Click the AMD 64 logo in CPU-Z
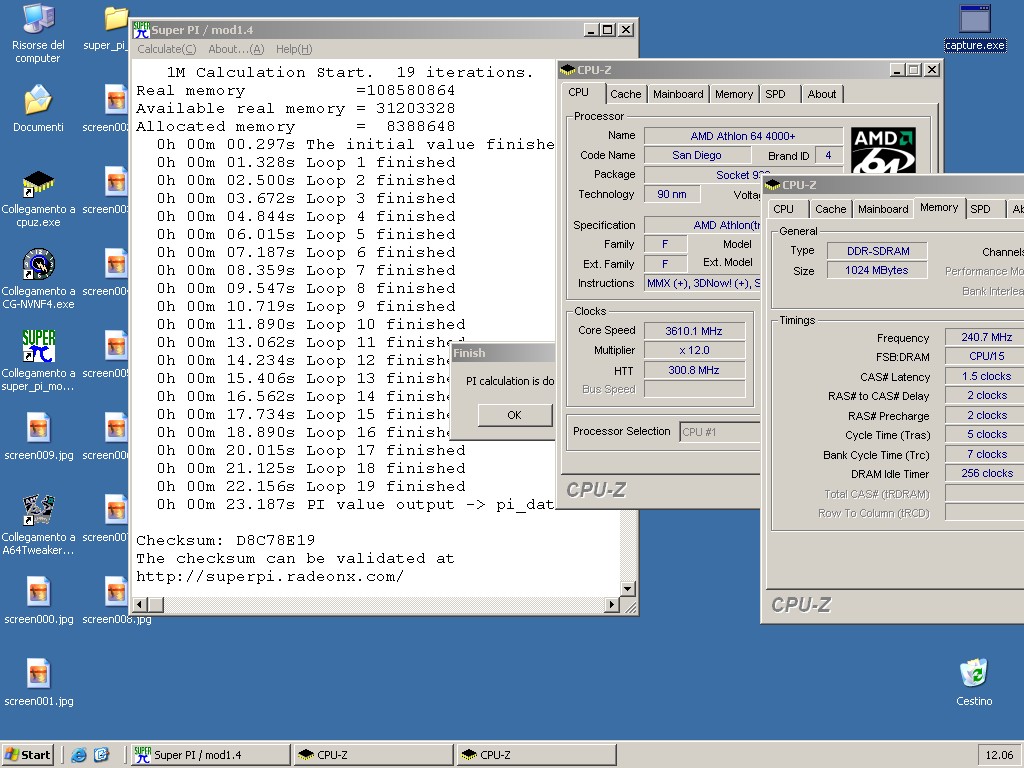 [x=884, y=150]
